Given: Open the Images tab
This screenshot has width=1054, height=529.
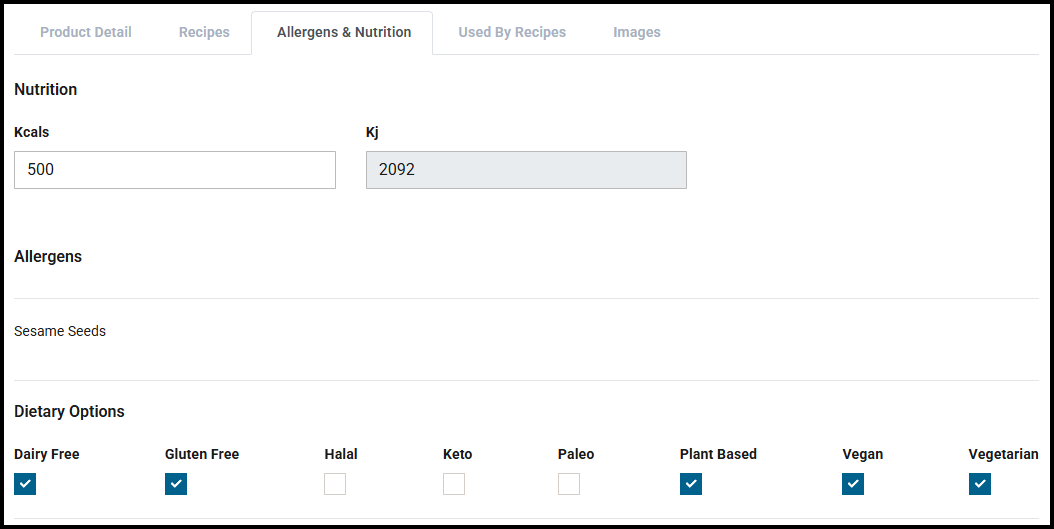Looking at the screenshot, I should point(637,32).
